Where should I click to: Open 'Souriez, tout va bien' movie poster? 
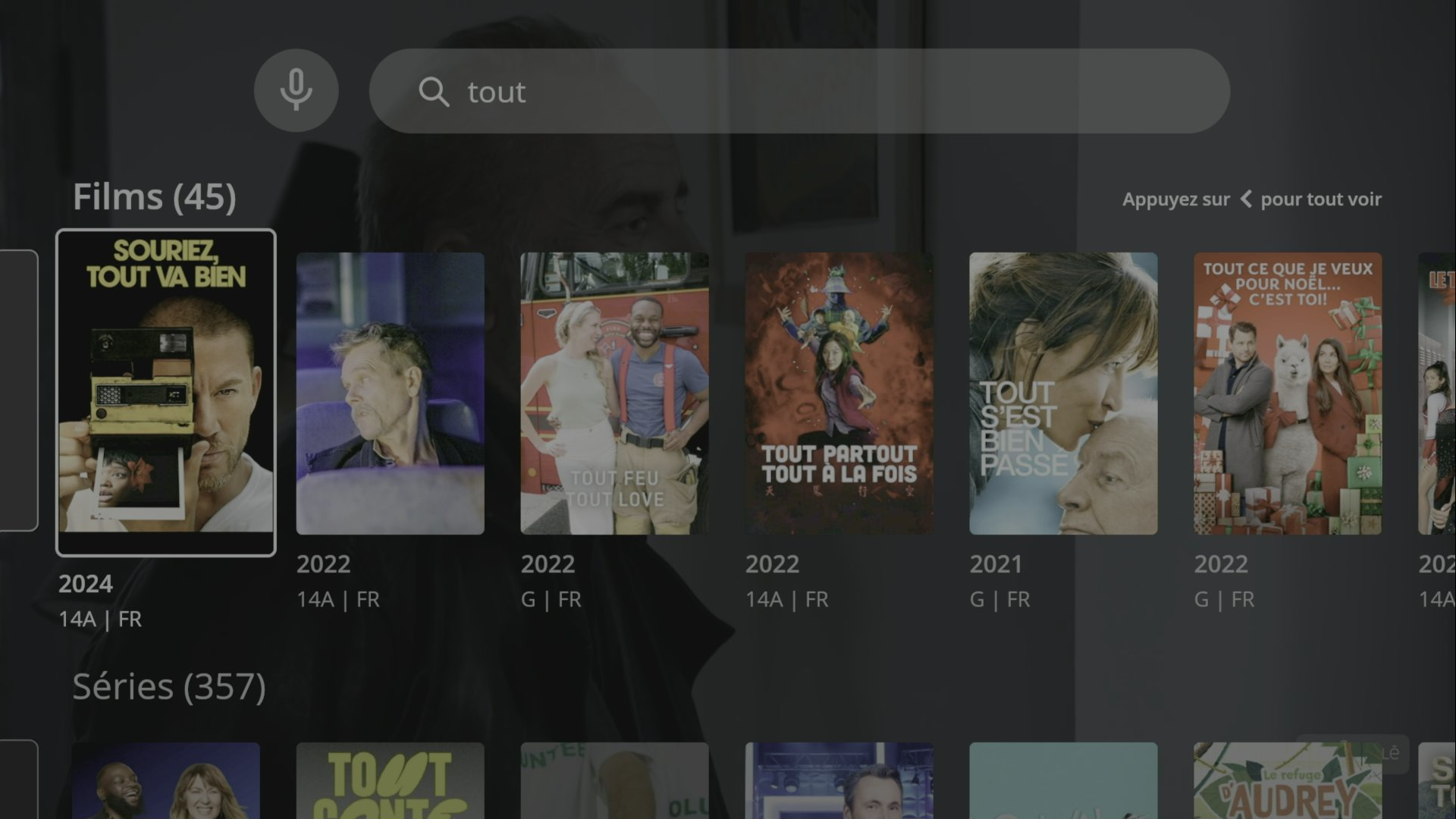pos(166,392)
